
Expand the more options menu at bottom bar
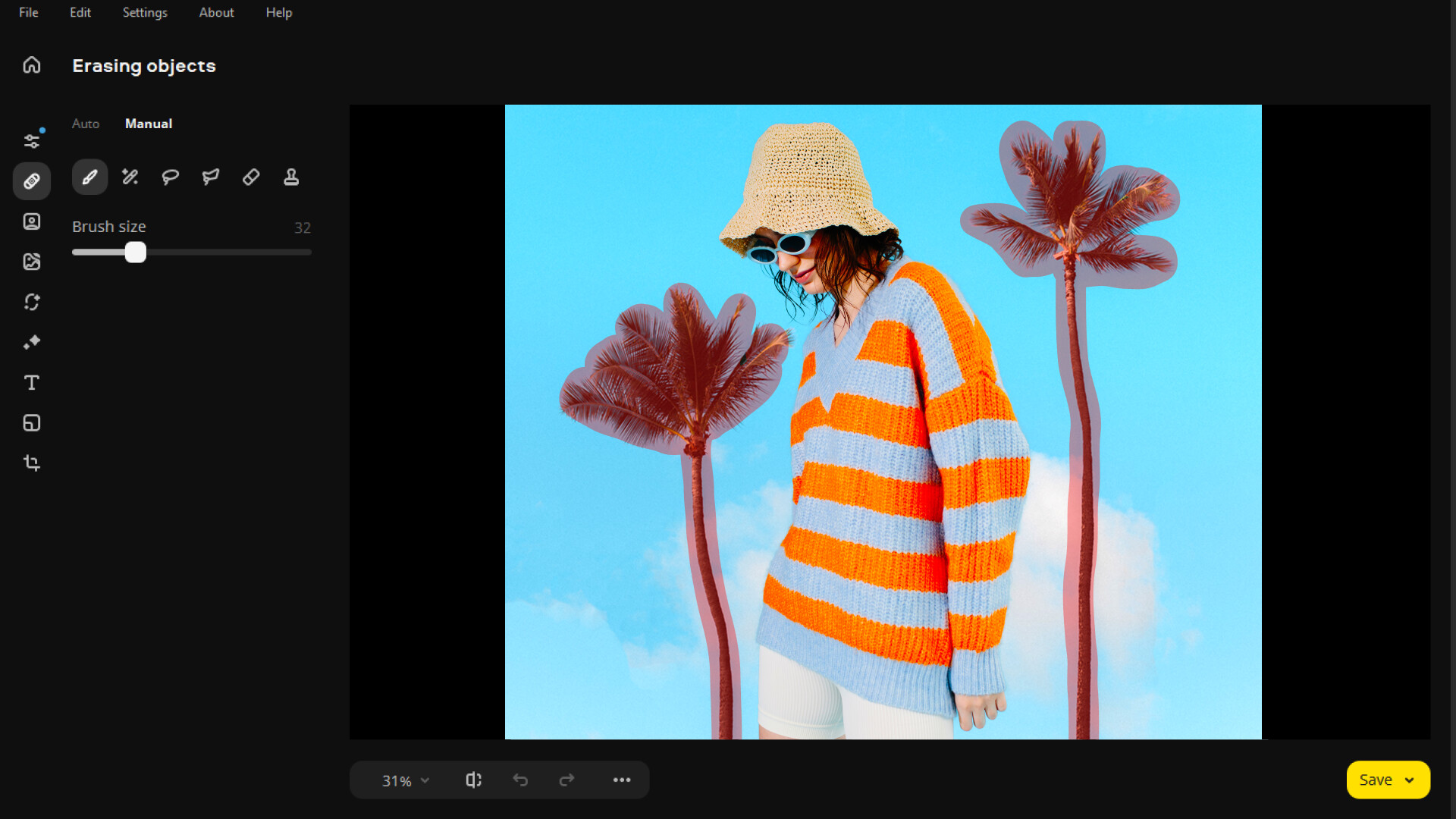[623, 780]
